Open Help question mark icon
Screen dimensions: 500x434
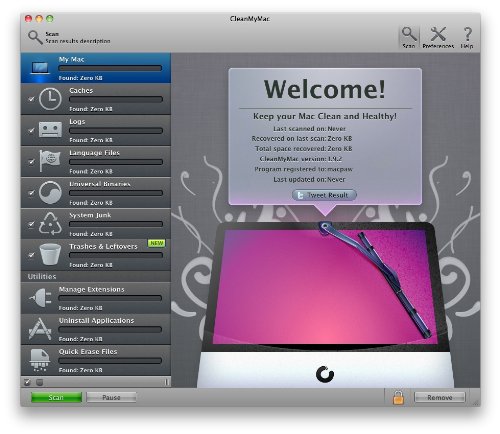(x=467, y=34)
